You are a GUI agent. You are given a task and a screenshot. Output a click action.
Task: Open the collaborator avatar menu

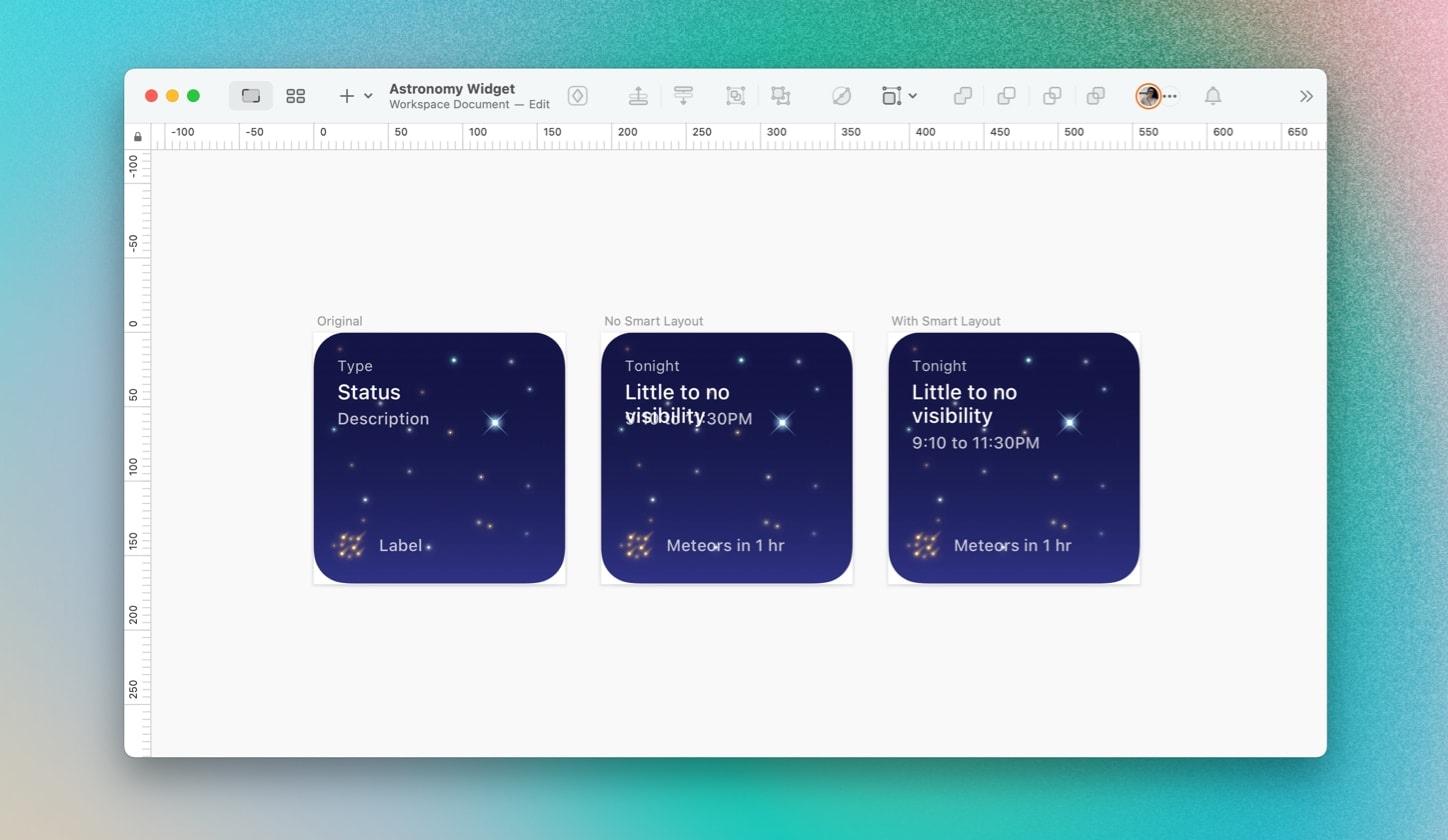[1148, 96]
